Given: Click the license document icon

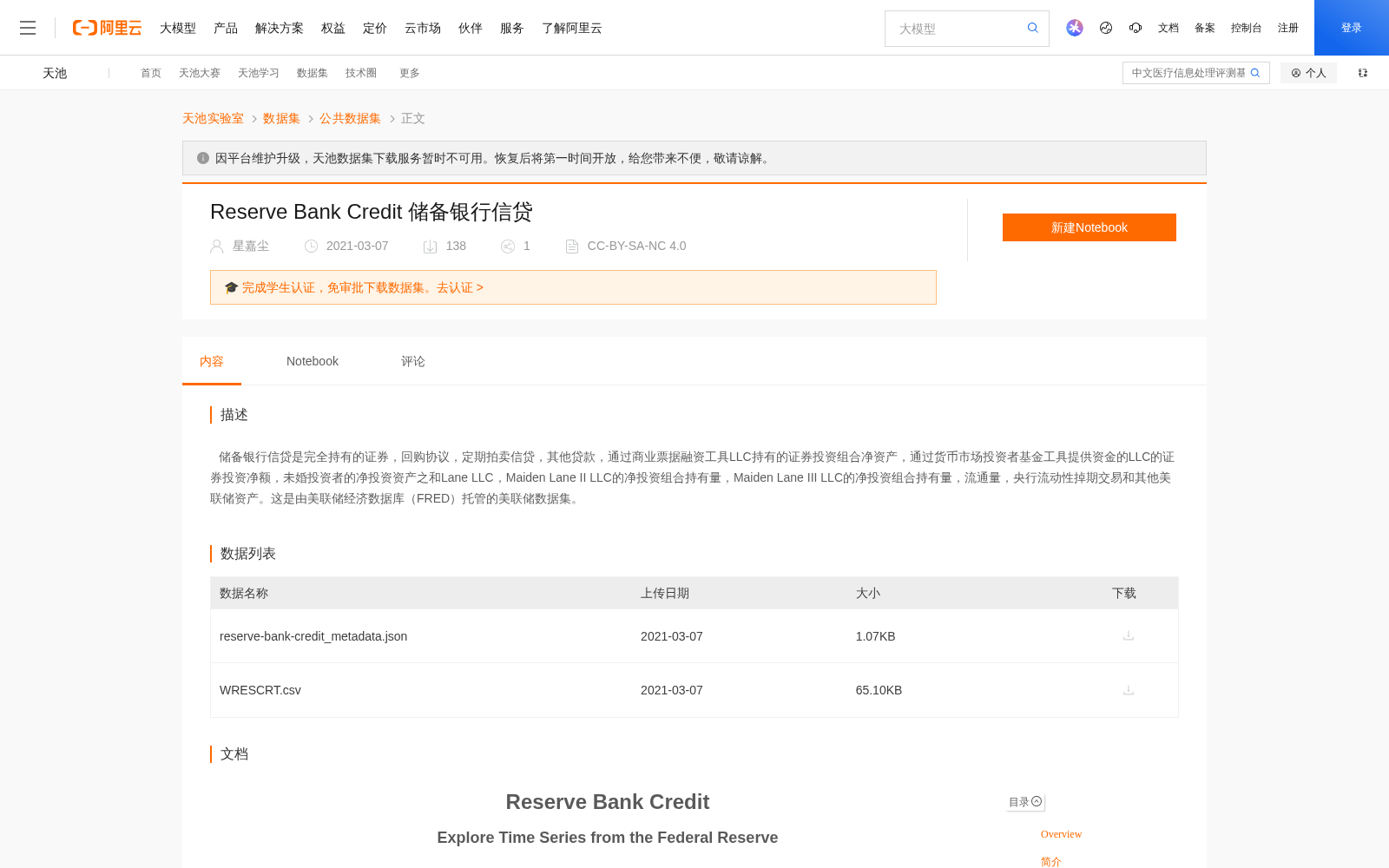Looking at the screenshot, I should 572,247.
